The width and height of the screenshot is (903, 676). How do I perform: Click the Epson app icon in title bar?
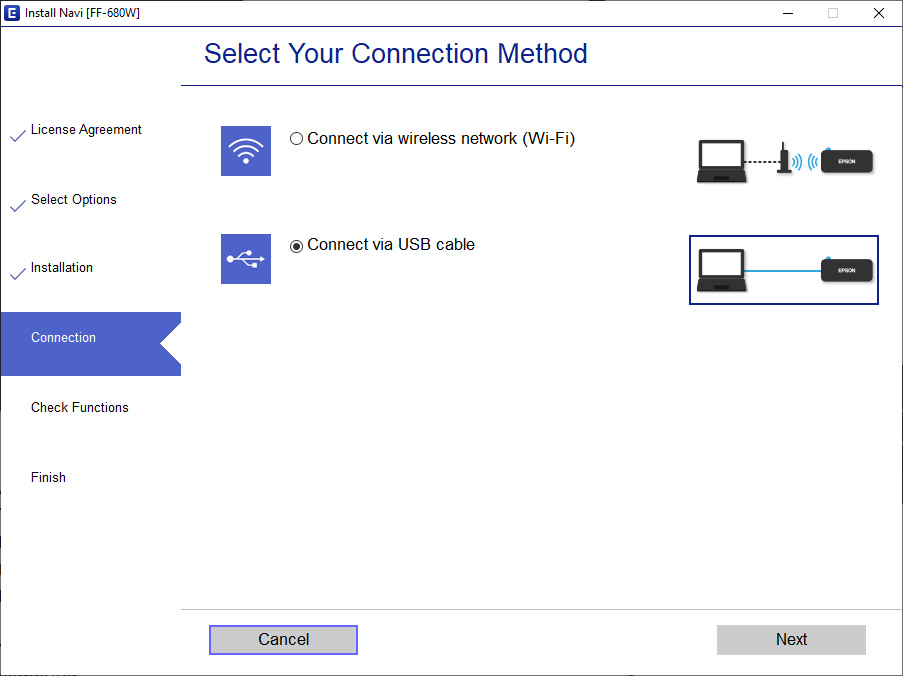tap(12, 13)
